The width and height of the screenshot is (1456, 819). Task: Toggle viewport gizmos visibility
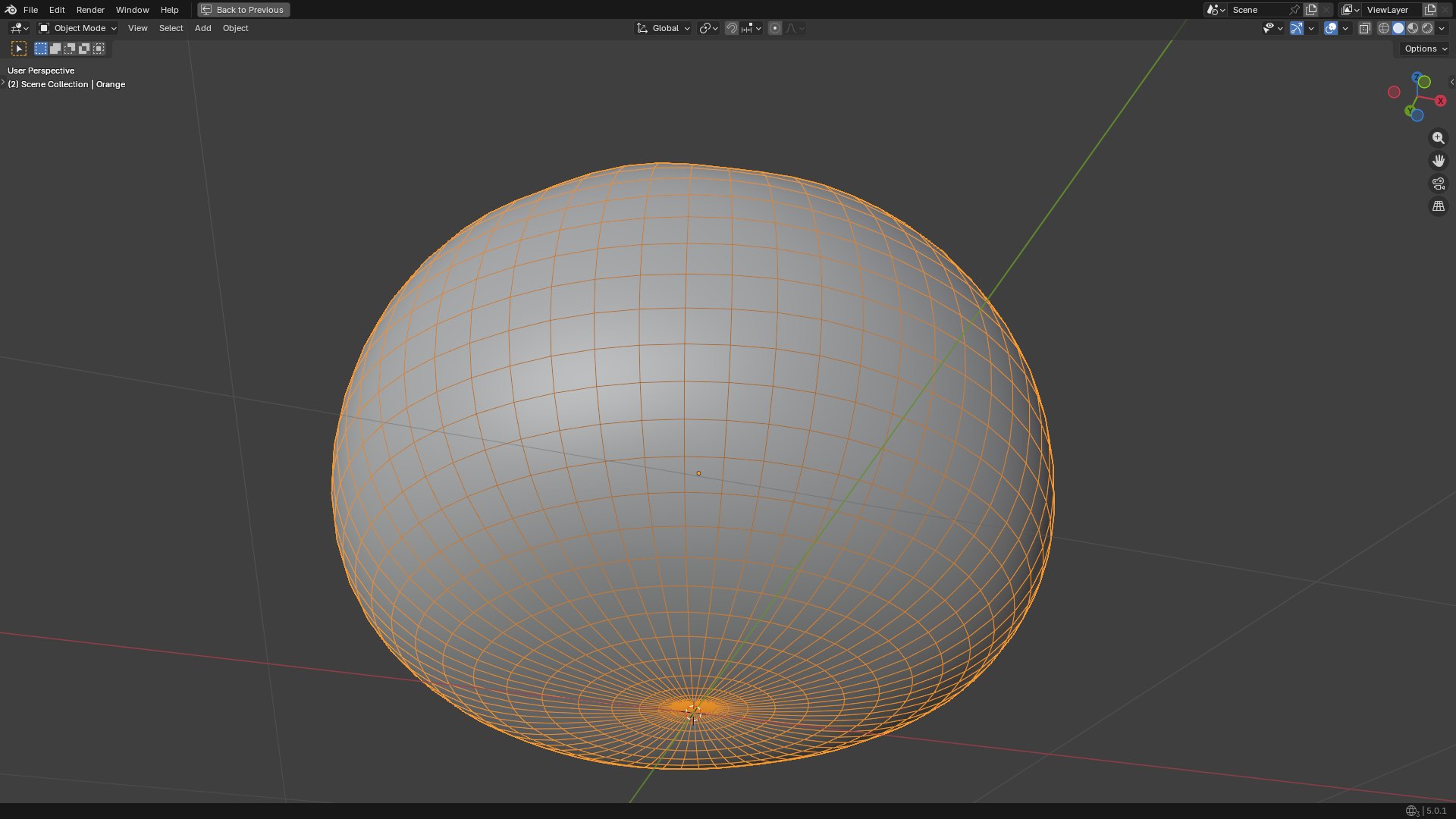(x=1297, y=28)
